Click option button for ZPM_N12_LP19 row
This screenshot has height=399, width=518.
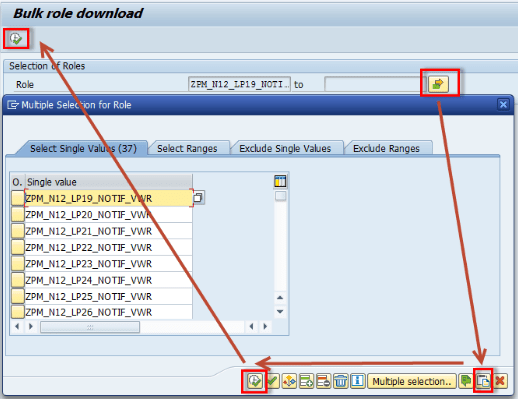click(x=18, y=198)
